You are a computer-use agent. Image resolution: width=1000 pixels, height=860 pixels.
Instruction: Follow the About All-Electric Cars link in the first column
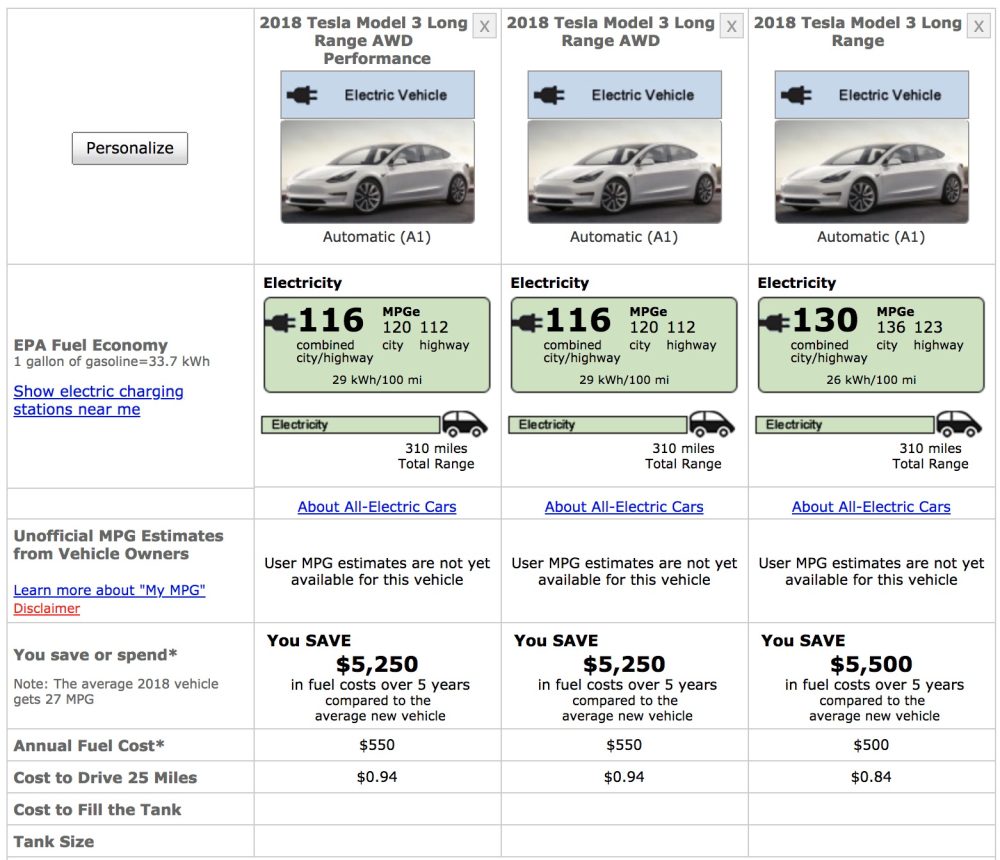tap(376, 507)
